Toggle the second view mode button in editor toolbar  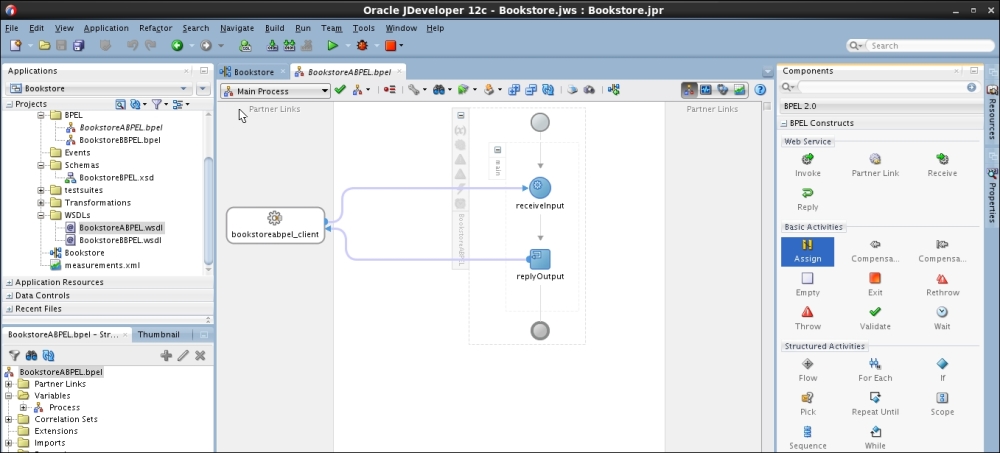click(x=706, y=90)
